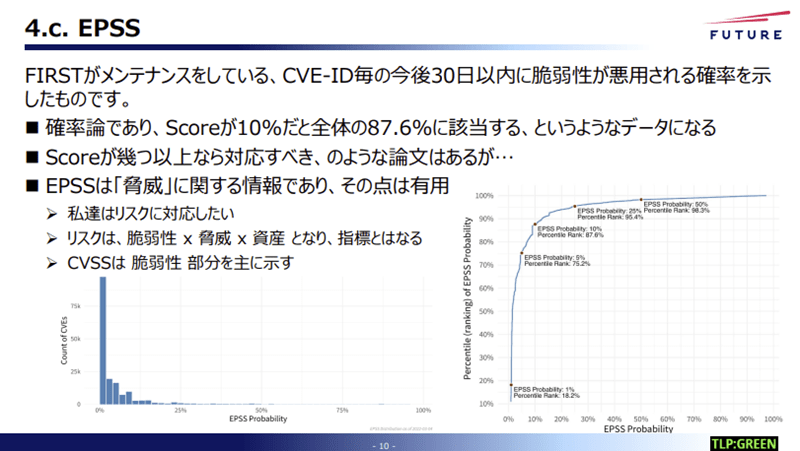Click the square bullet before 'Scoreが幾つ以上'

pyautogui.click(x=31, y=158)
